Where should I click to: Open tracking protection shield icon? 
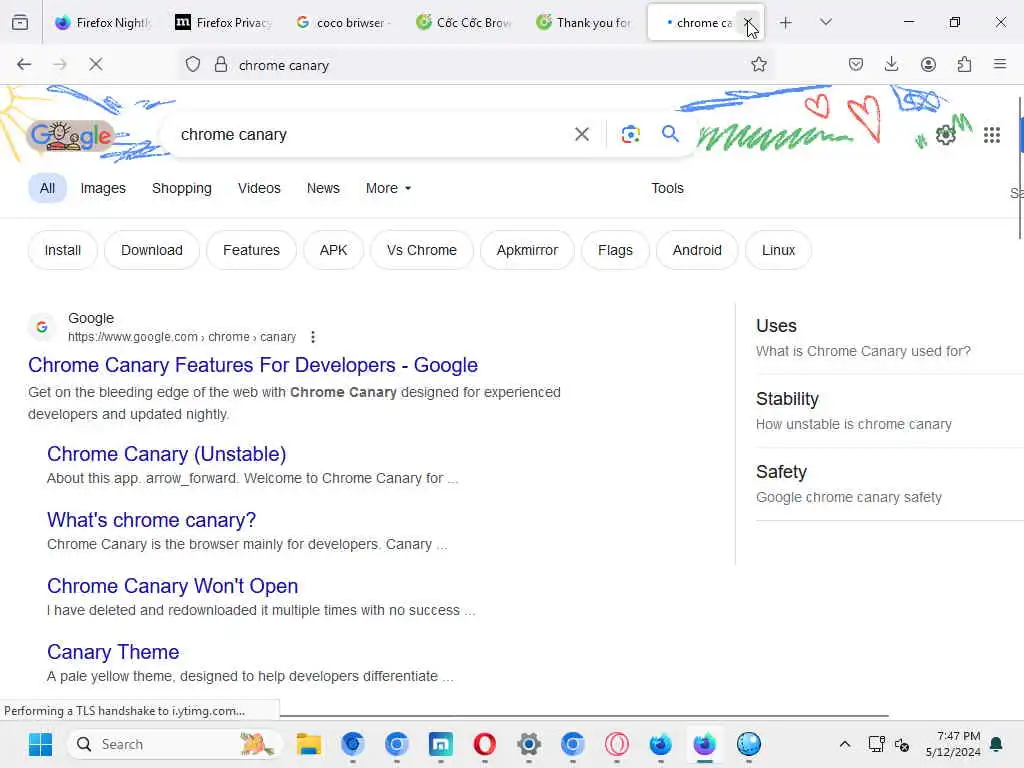point(193,65)
